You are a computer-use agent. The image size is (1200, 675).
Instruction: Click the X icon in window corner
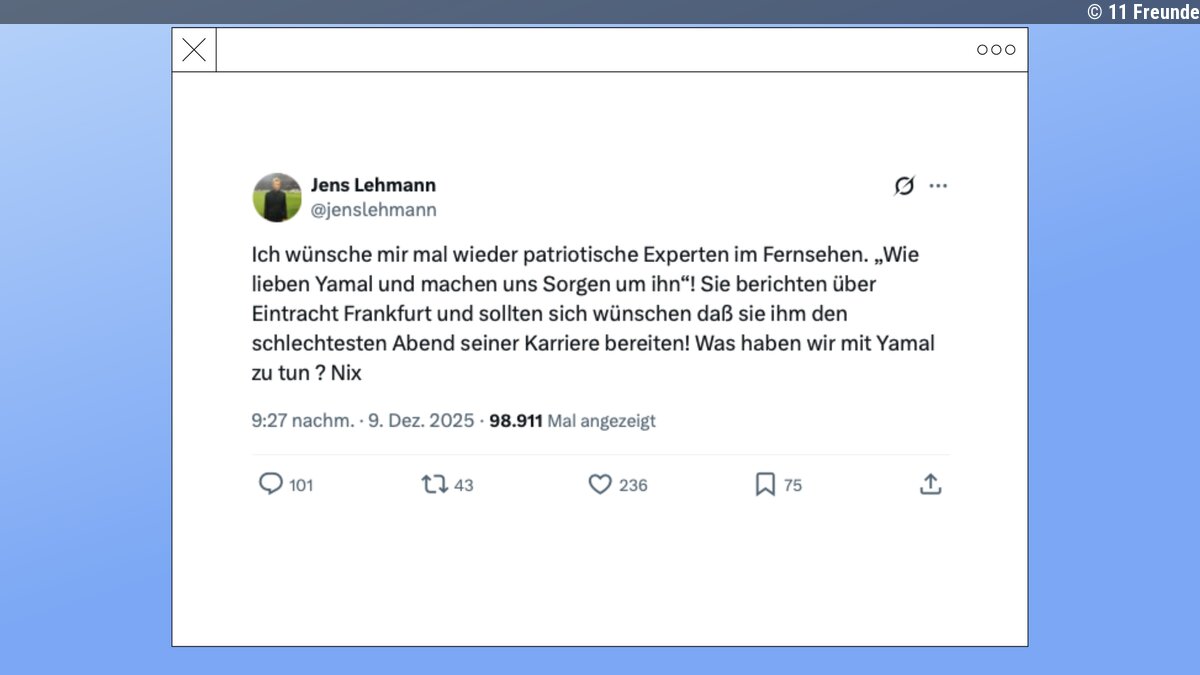(x=194, y=50)
